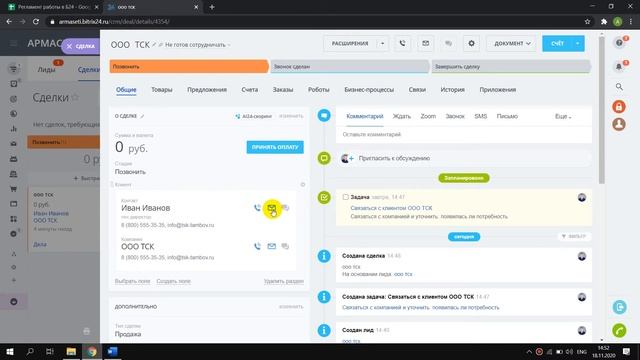Click Удалить раздел link

point(284,281)
